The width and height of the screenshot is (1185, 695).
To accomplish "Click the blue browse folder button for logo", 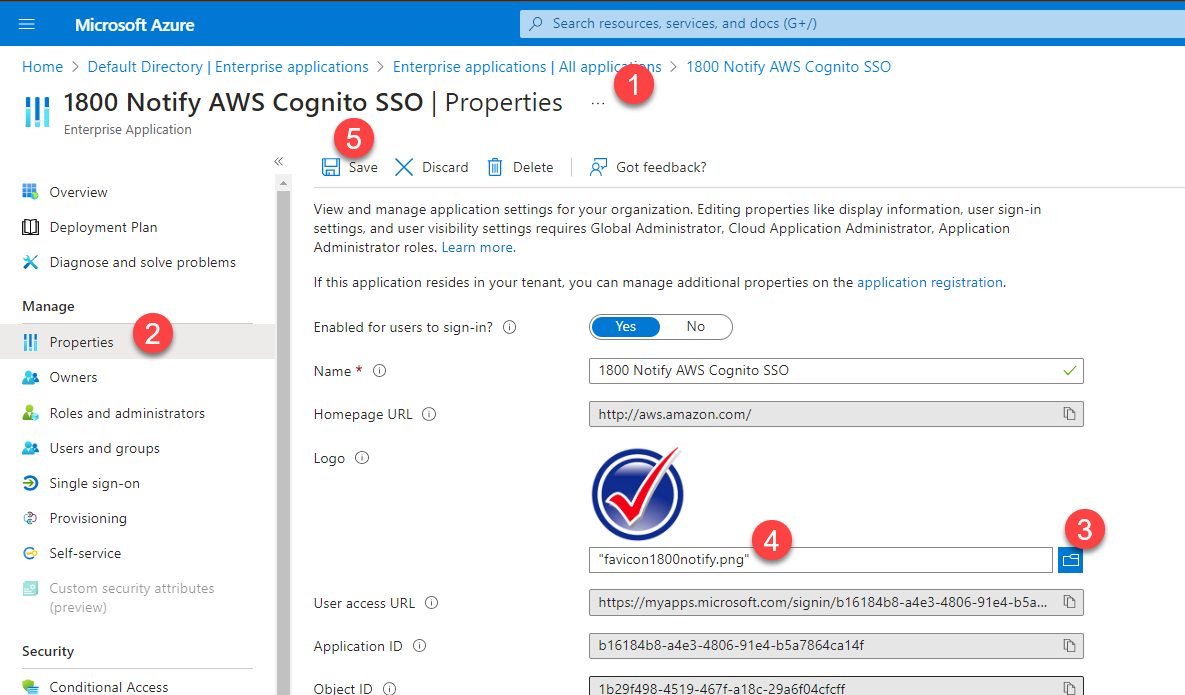I will pyautogui.click(x=1070, y=560).
